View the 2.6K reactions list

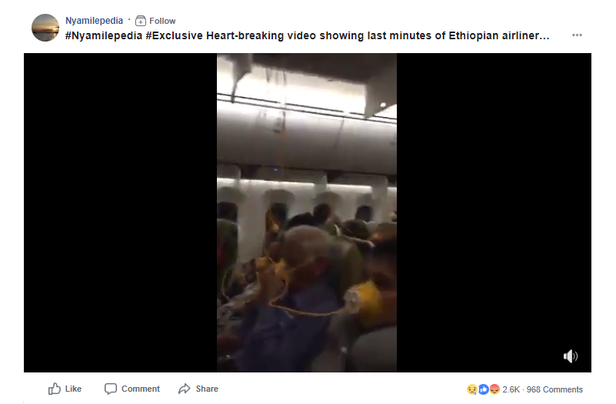[x=511, y=389]
